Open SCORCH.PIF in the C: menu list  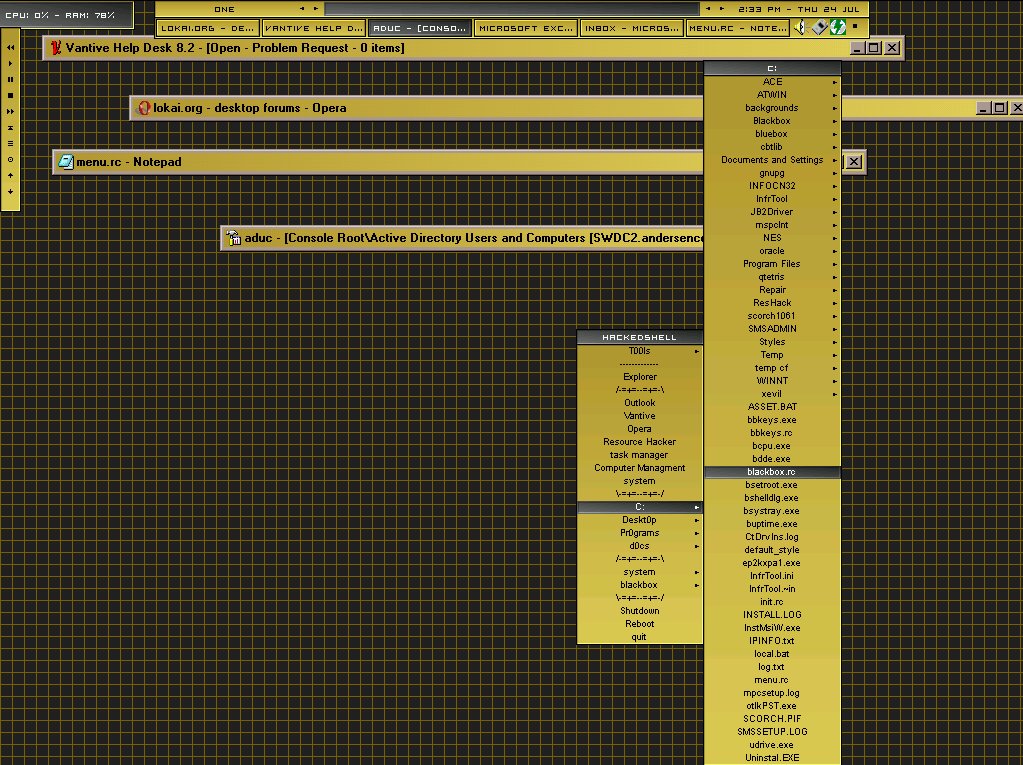click(772, 719)
